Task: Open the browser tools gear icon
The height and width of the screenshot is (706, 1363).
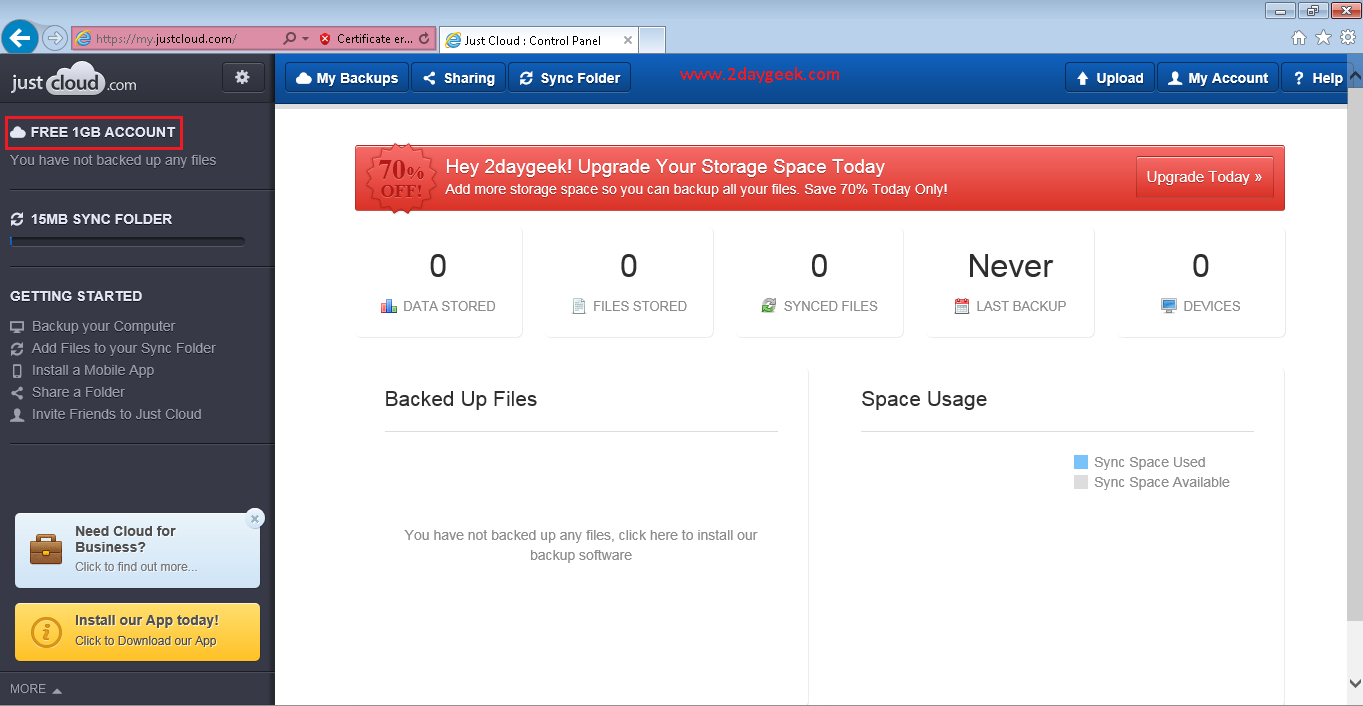Action: click(x=1347, y=37)
